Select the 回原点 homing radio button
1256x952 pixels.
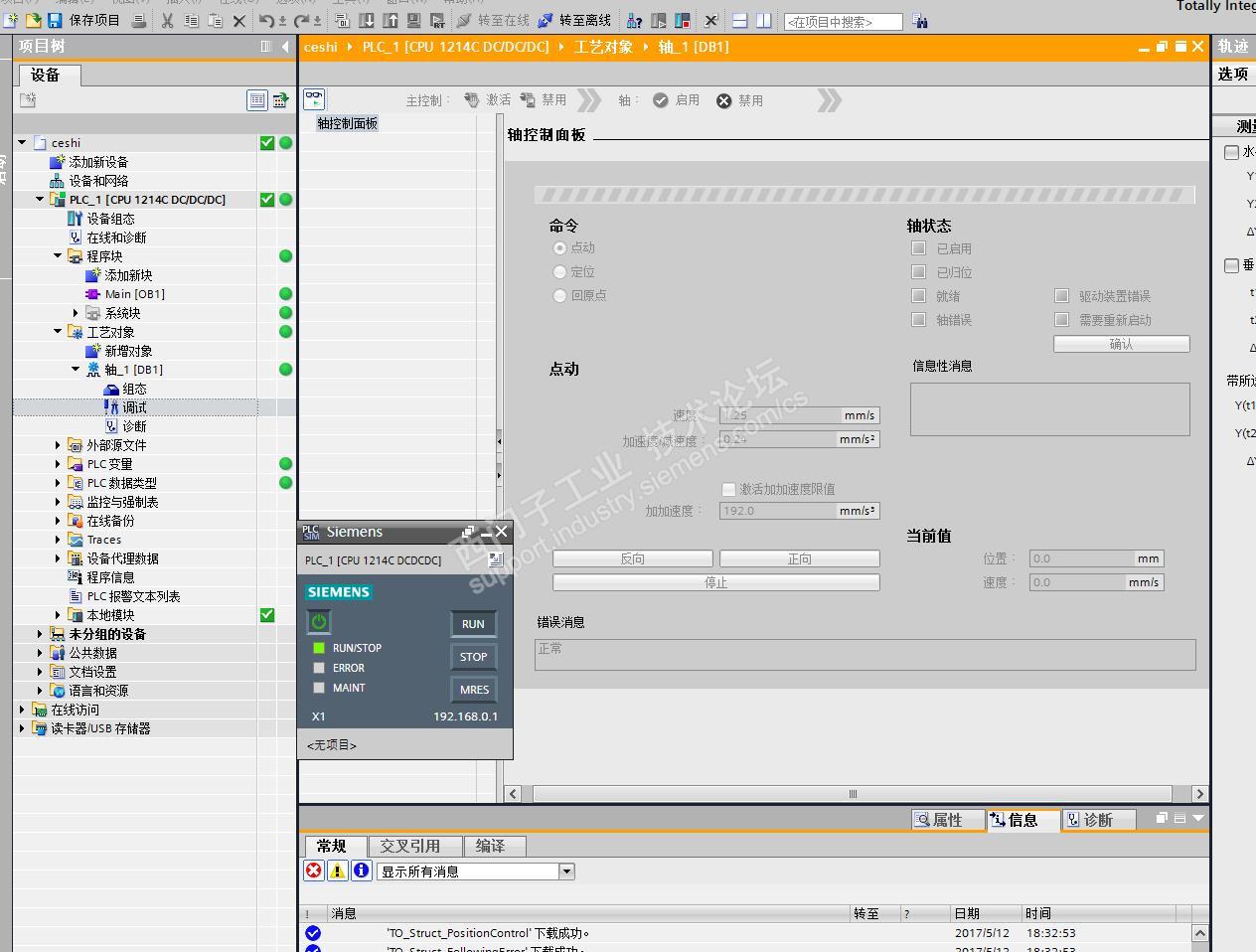pyautogui.click(x=560, y=295)
